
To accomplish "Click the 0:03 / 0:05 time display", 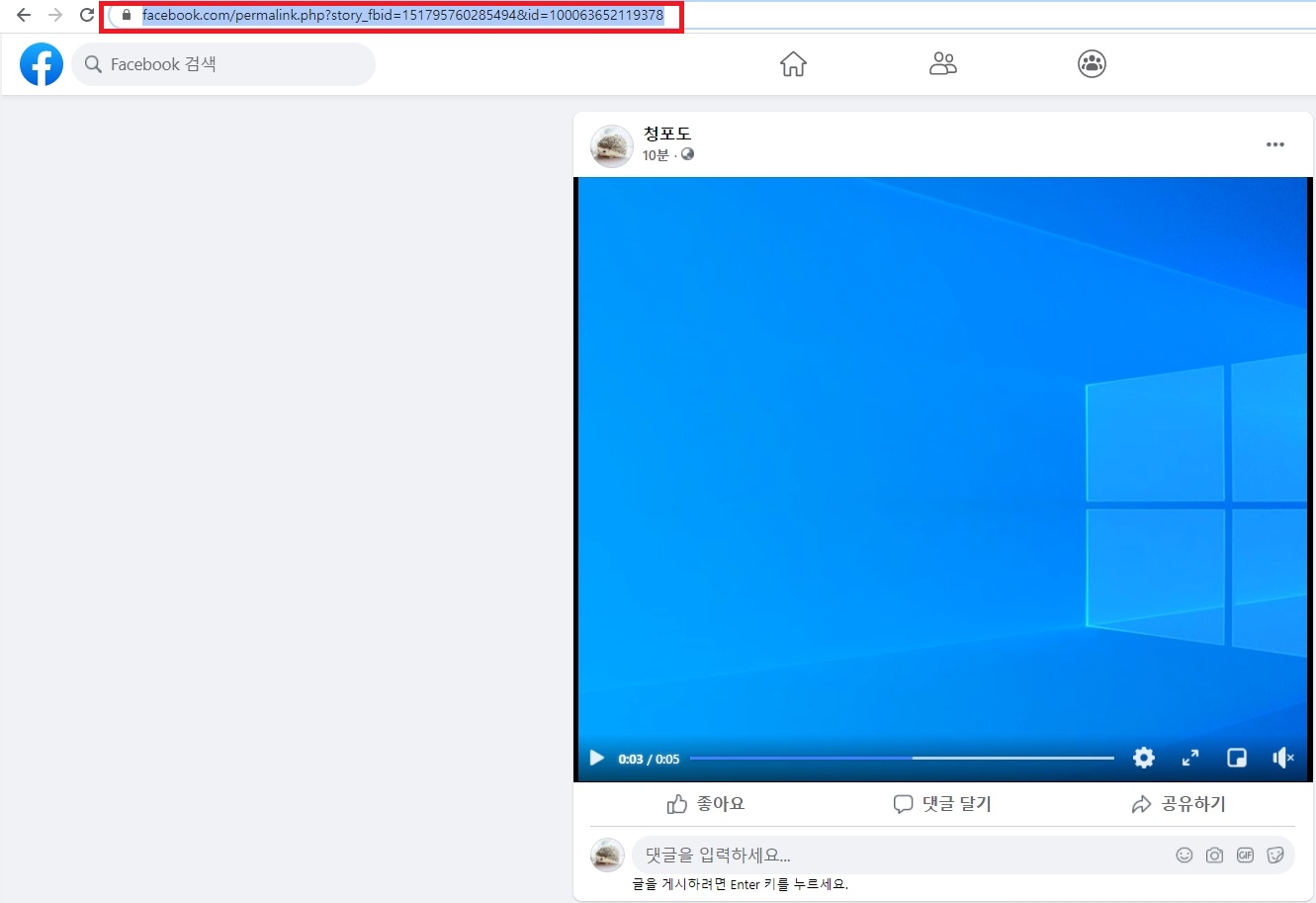I will pyautogui.click(x=649, y=759).
